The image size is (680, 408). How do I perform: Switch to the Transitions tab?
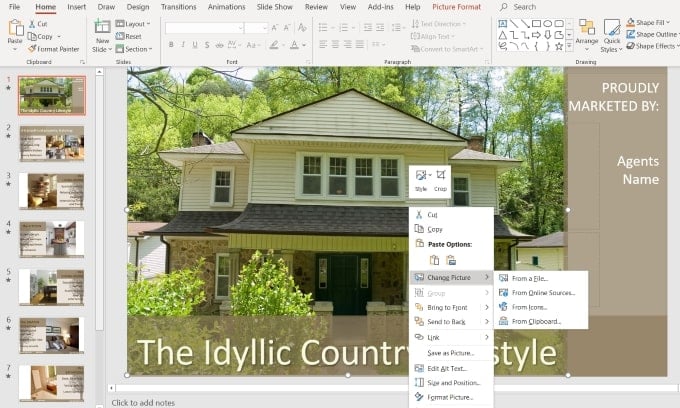pos(178,7)
